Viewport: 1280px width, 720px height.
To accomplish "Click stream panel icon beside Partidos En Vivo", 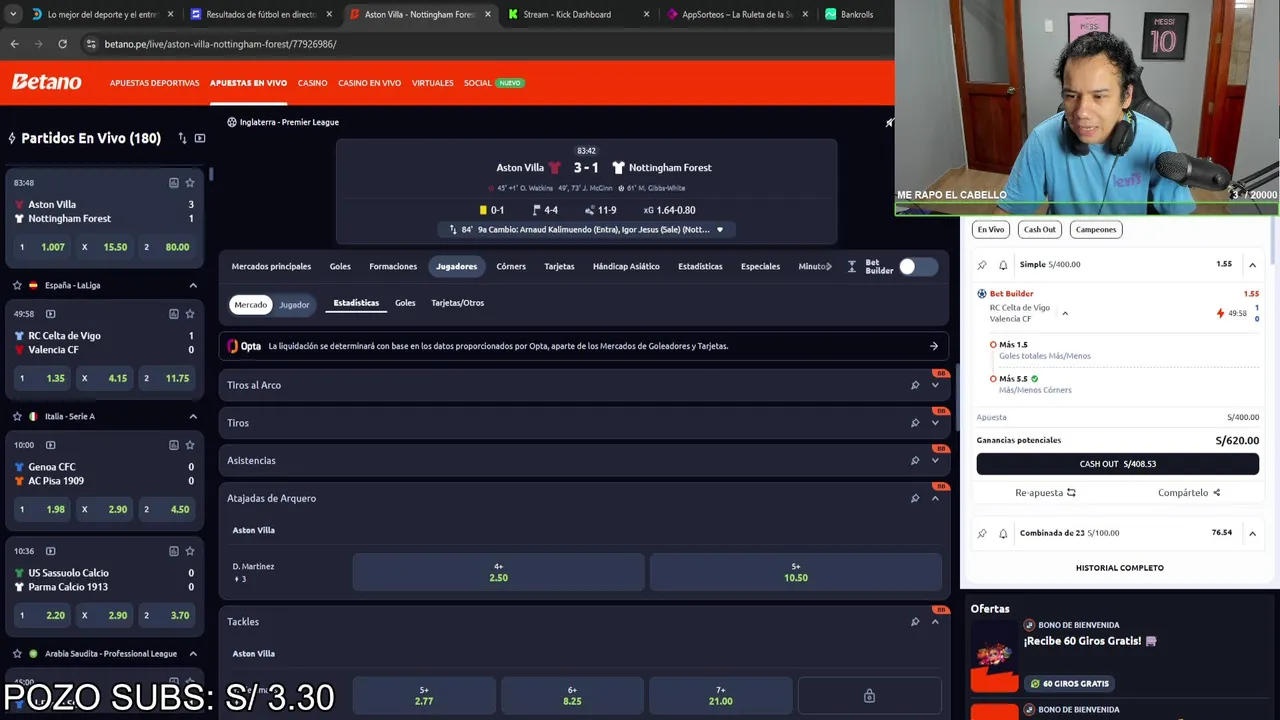I will point(200,138).
